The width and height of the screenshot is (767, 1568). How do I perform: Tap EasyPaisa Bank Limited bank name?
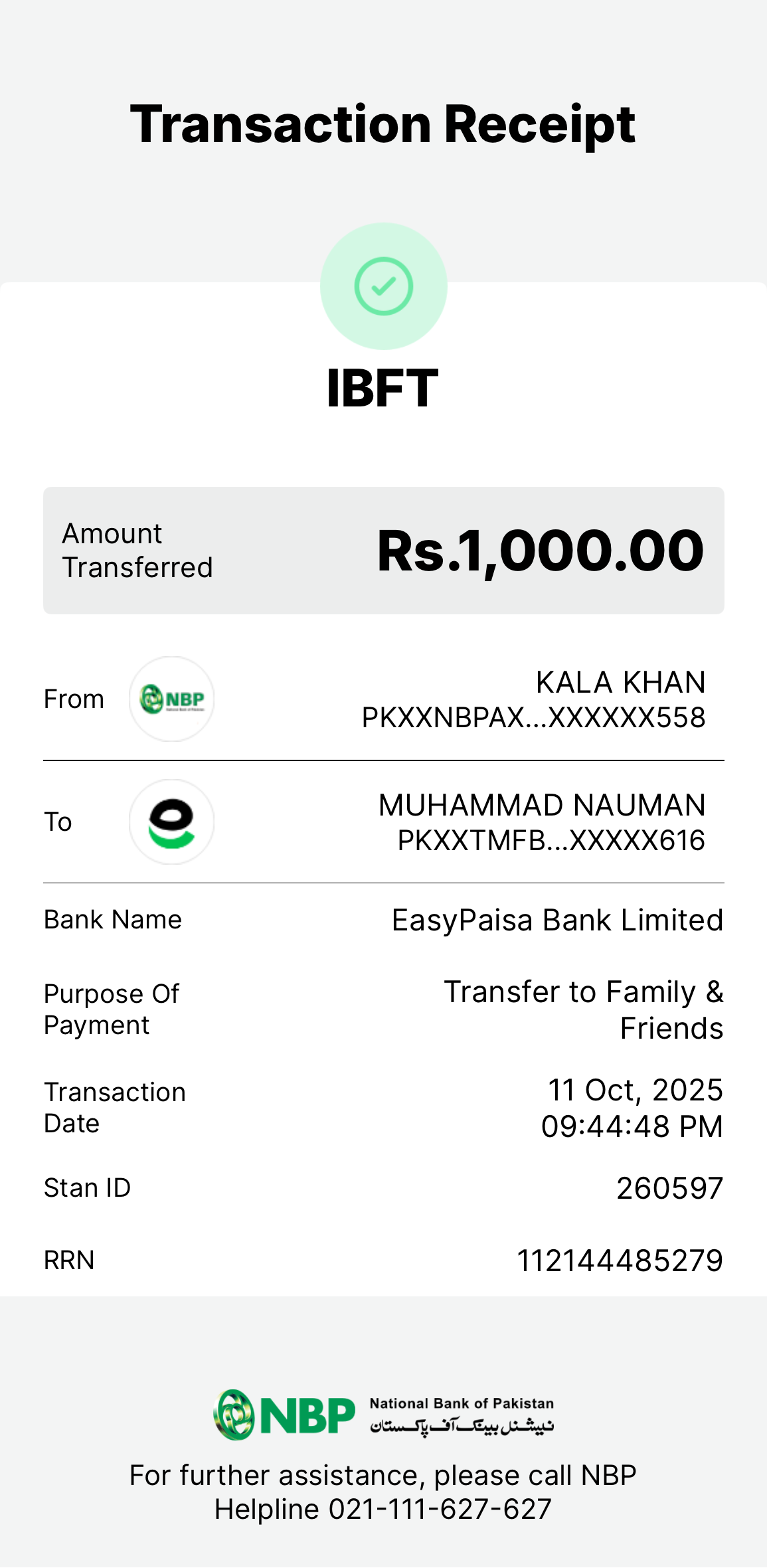click(x=557, y=920)
